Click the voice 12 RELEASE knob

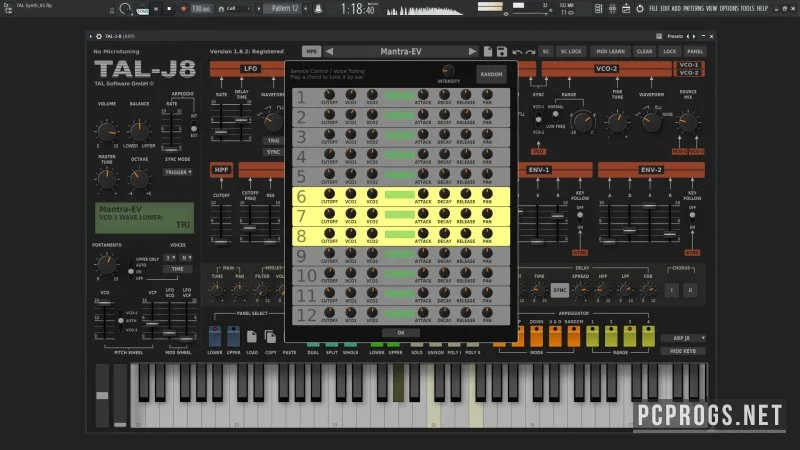(x=466, y=312)
